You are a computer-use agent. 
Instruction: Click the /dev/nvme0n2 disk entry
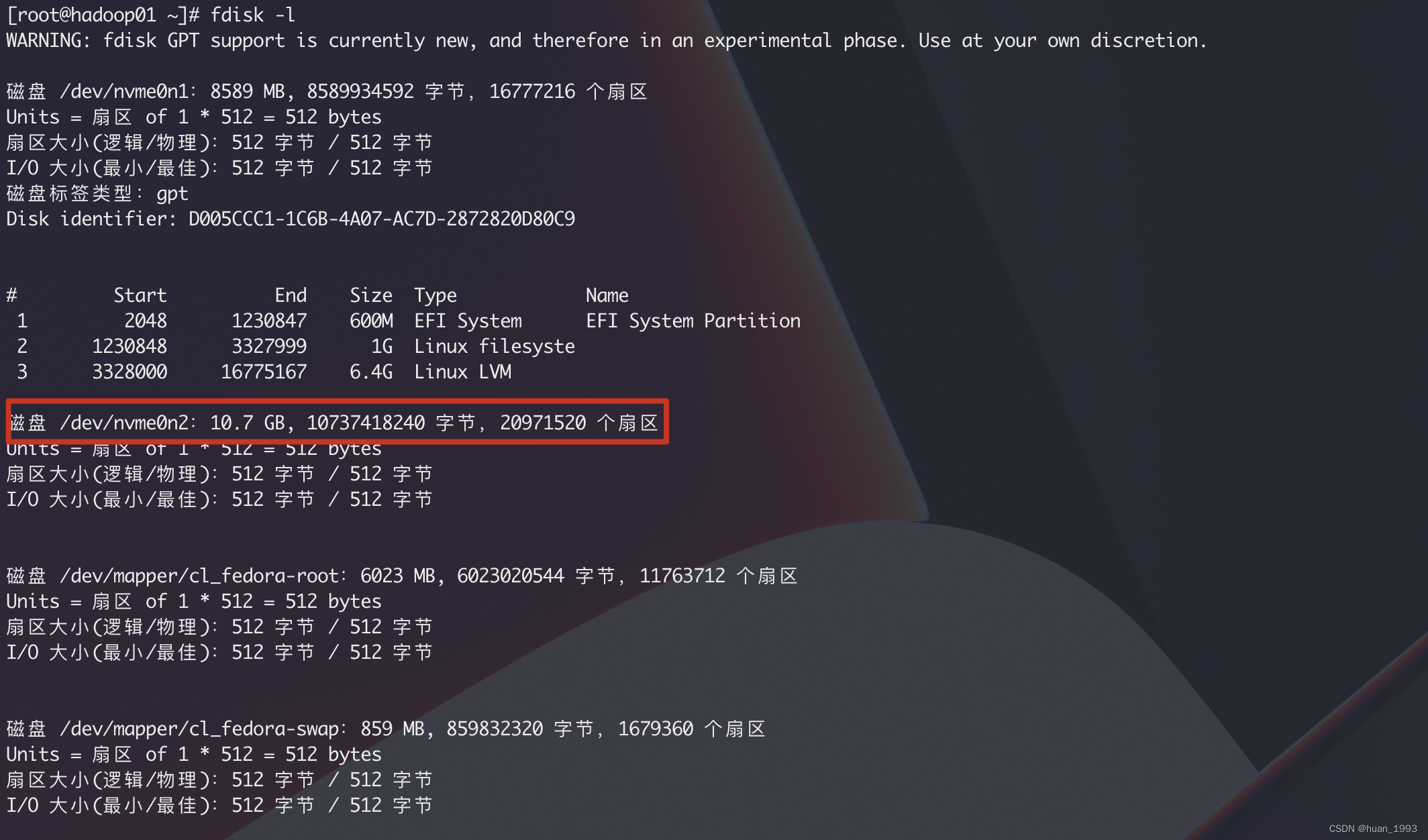point(335,422)
